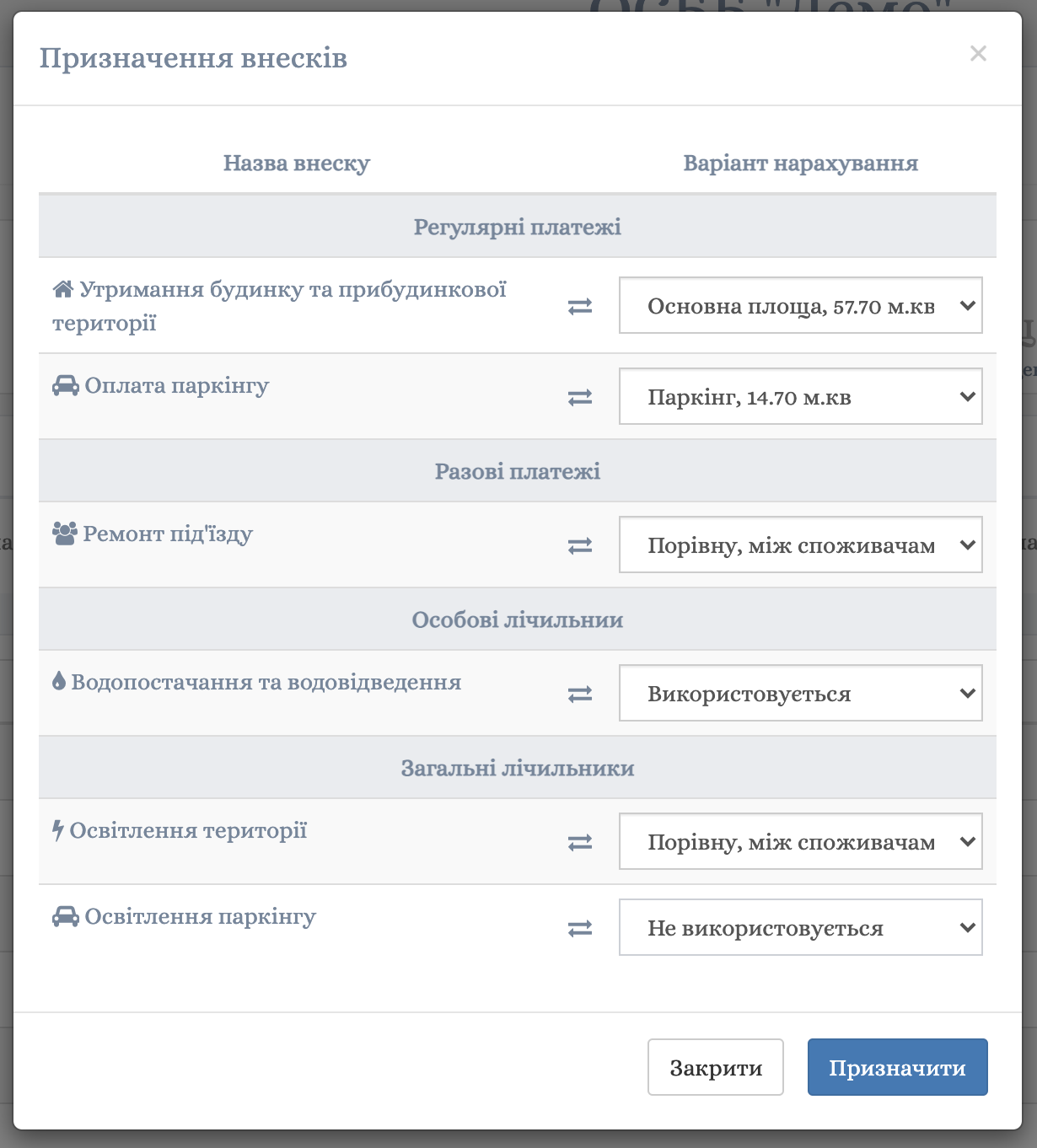Screen dimensions: 1037x1148
Task: Click swap arrows icon in Ремонт під'їзду row
Action: coord(580,546)
